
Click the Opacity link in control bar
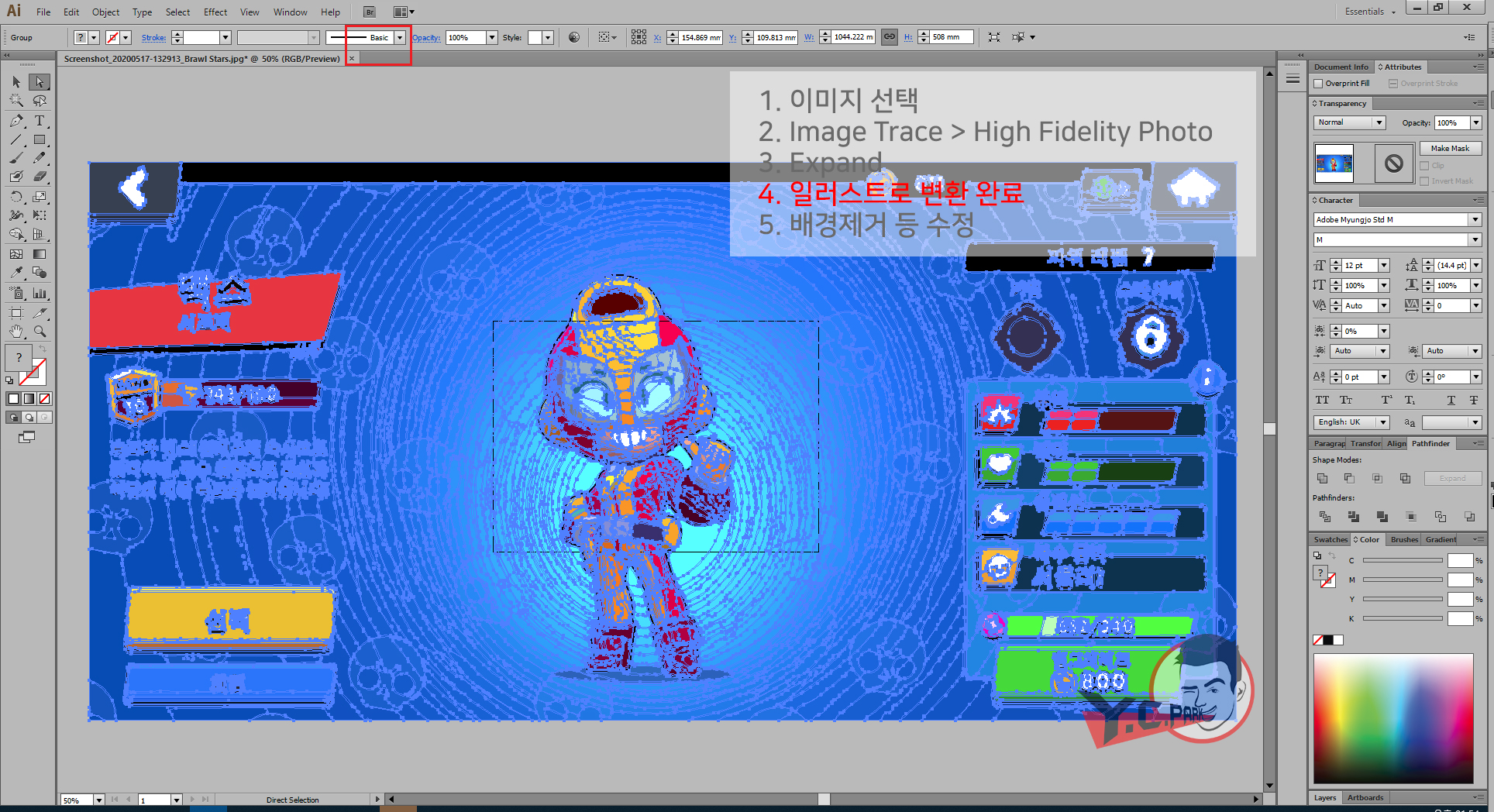click(x=426, y=37)
